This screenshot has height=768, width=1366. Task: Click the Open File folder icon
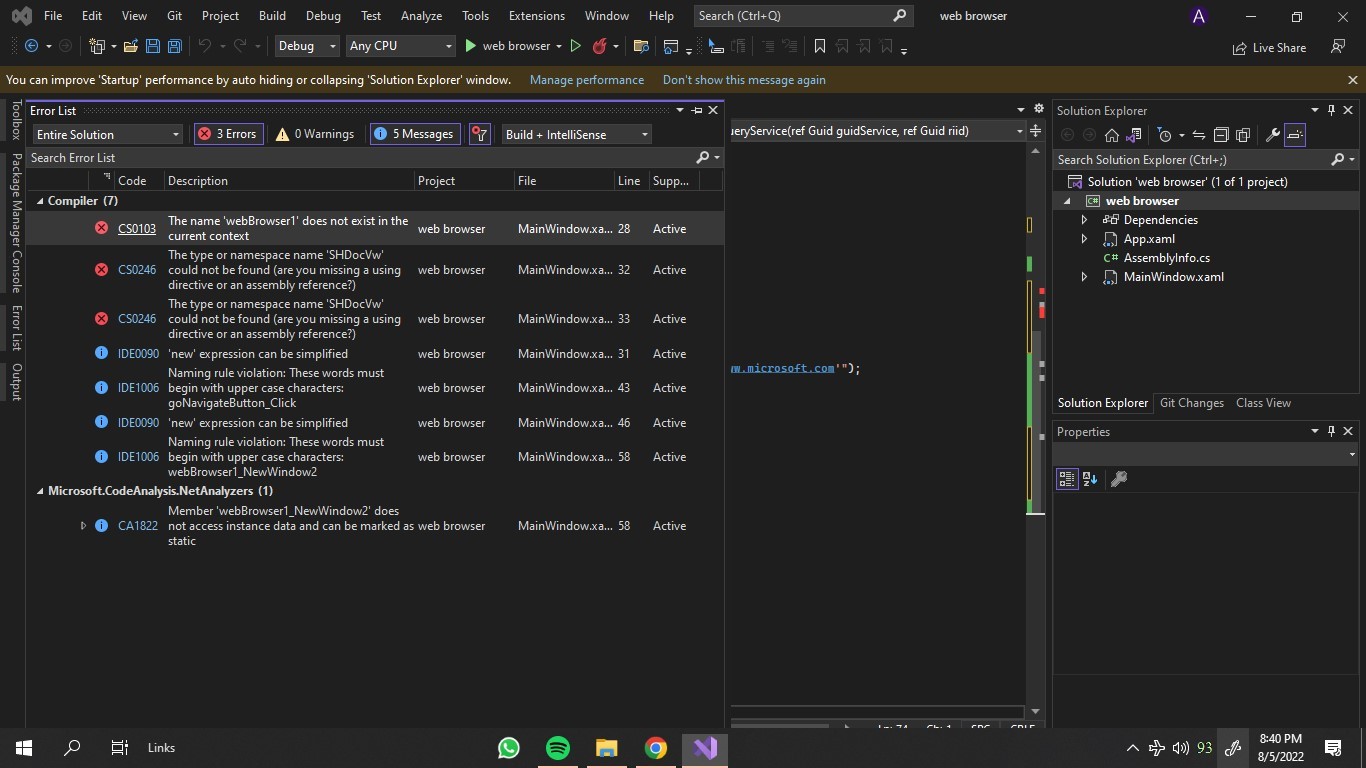point(131,46)
